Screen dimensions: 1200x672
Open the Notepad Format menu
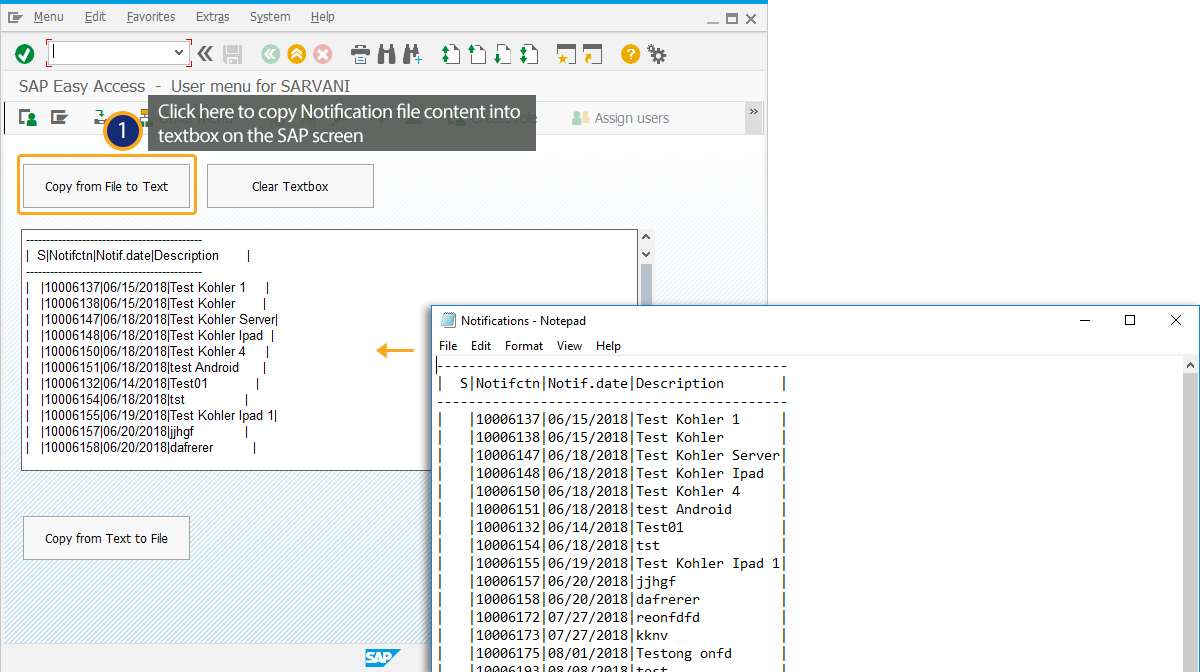524,346
